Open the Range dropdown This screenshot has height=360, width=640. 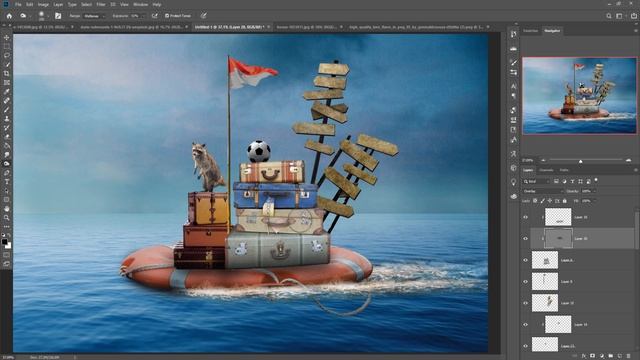pyautogui.click(x=94, y=16)
